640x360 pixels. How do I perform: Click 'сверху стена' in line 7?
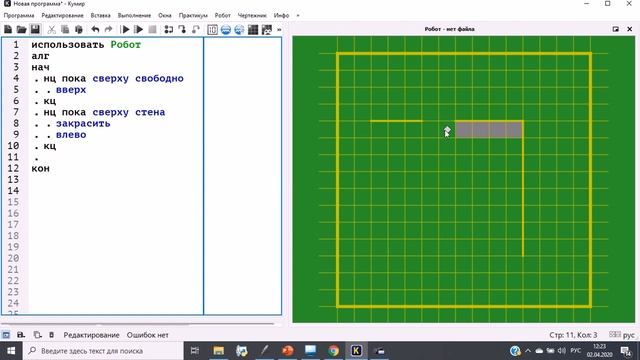[x=129, y=112]
